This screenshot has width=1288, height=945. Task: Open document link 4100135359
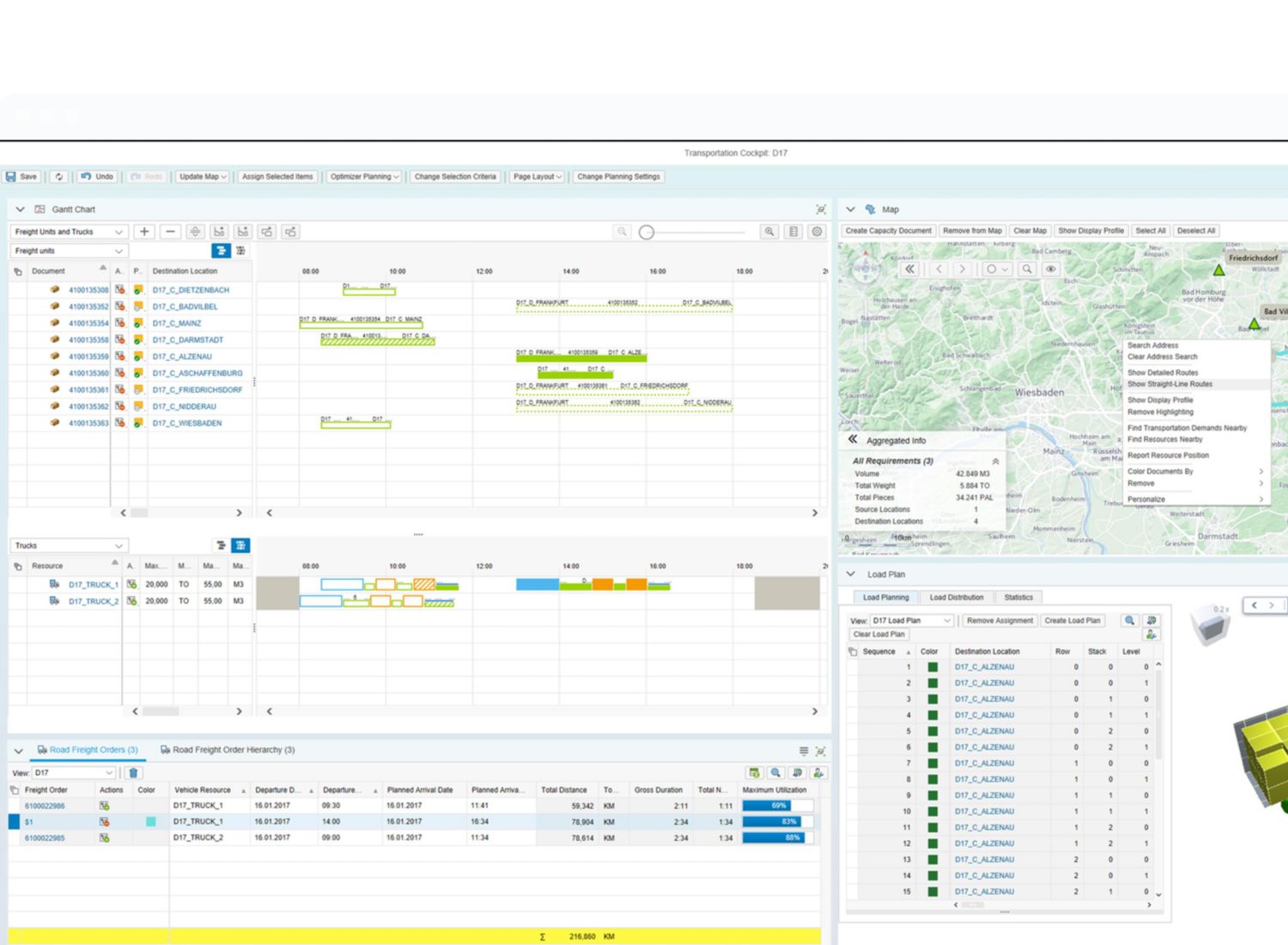[x=88, y=357]
